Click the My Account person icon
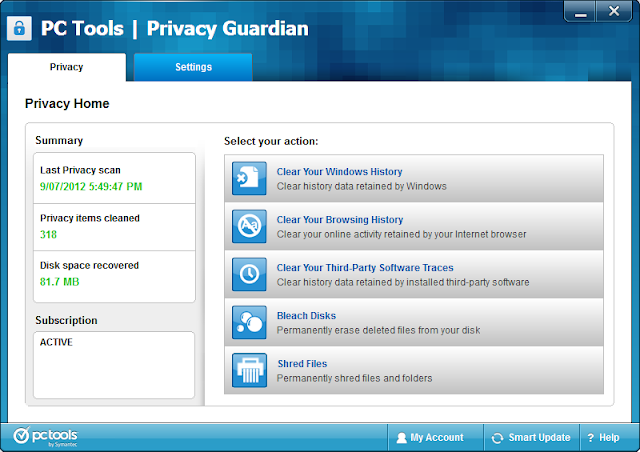Viewport: 640px width, 452px height. click(401, 438)
